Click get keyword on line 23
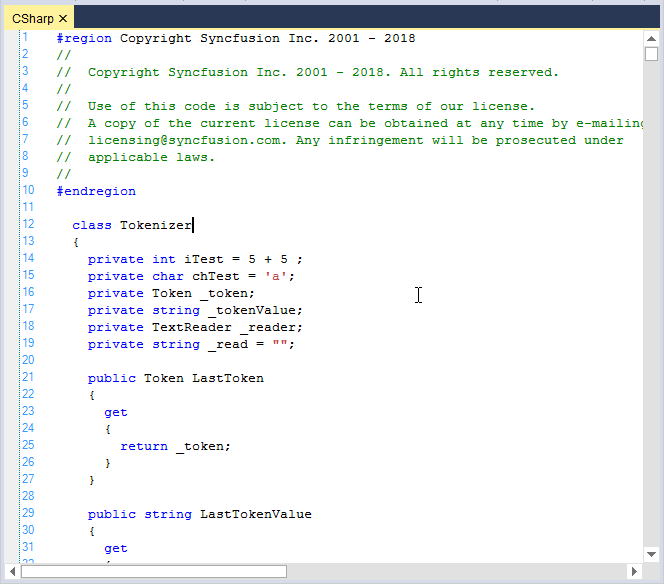The height and width of the screenshot is (584, 664). point(116,412)
